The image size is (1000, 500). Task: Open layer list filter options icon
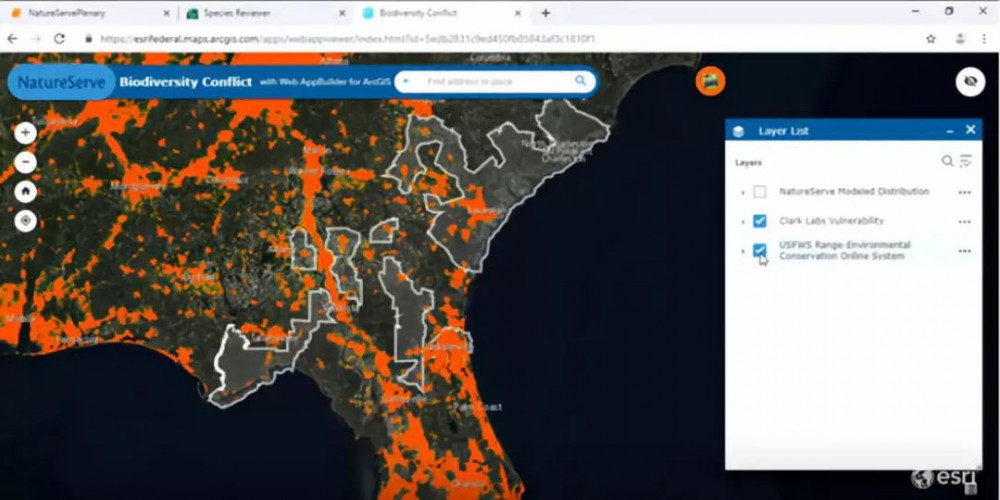pos(966,161)
